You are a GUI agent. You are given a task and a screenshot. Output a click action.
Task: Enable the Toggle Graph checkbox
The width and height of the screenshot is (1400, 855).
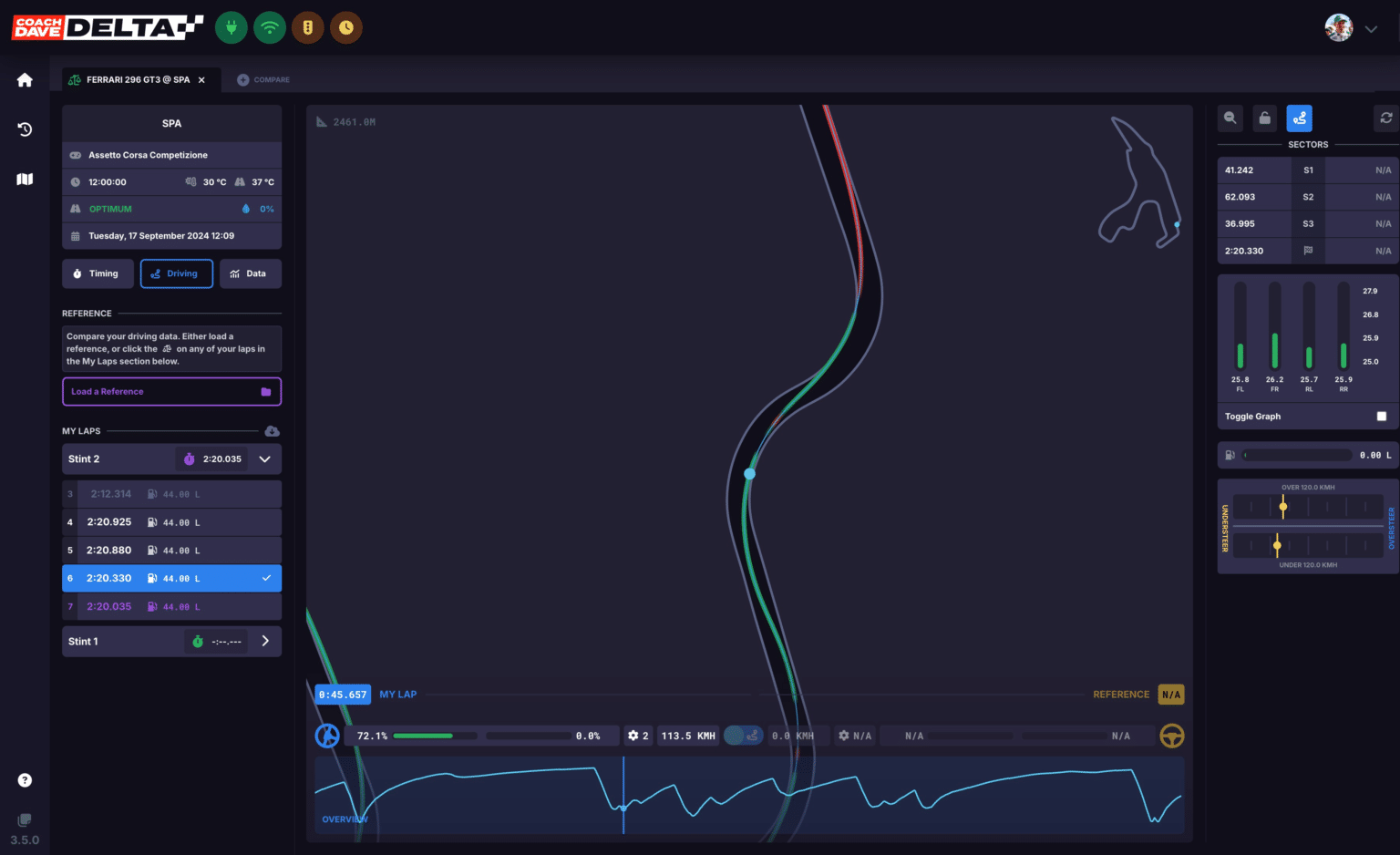[1381, 417]
